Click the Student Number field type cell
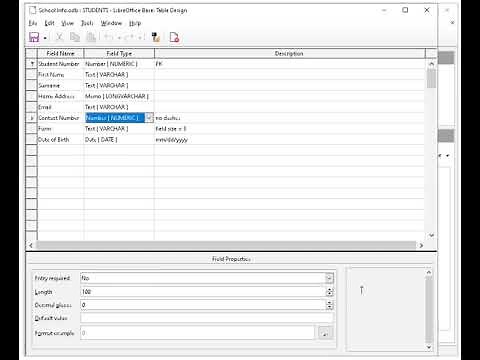The height and width of the screenshot is (360, 480). tap(119, 64)
